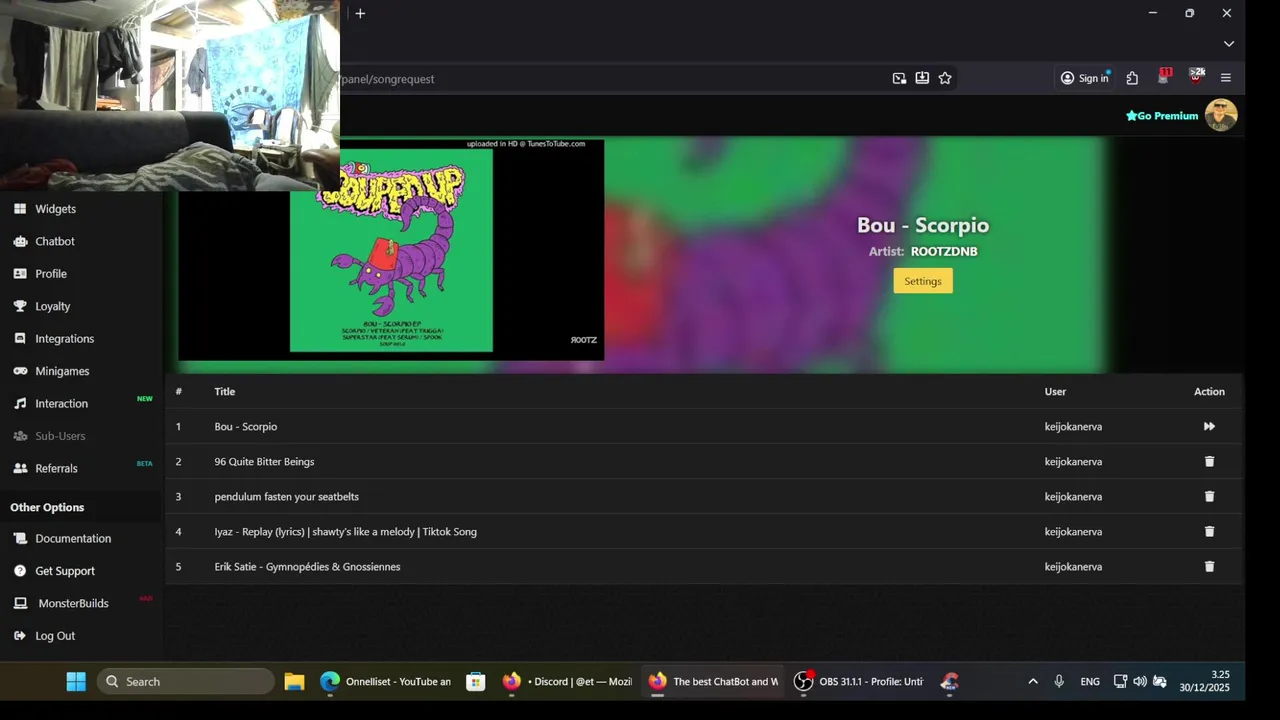Click the Widgets grid icon
This screenshot has width=1280, height=720.
(x=20, y=209)
